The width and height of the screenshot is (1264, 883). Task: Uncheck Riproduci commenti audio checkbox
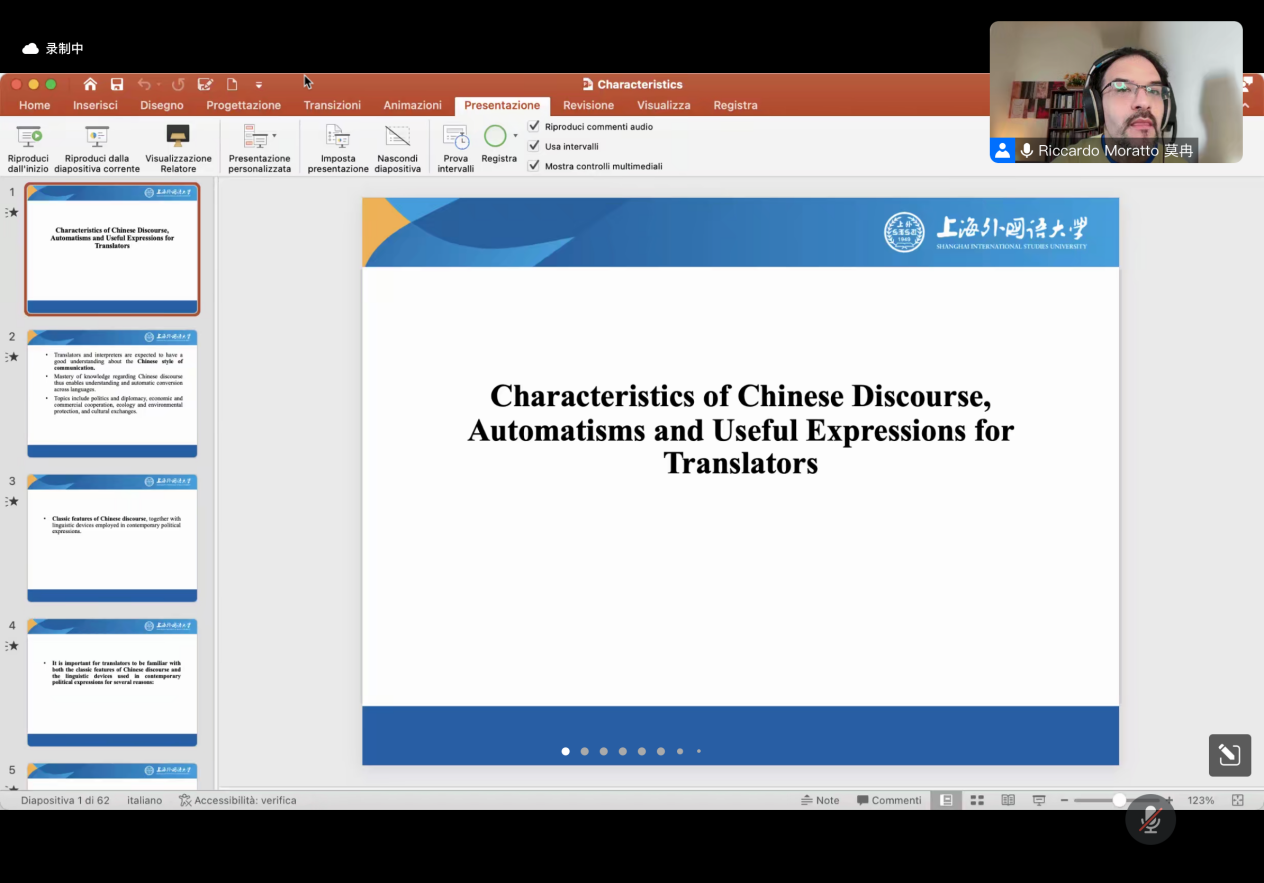[534, 126]
